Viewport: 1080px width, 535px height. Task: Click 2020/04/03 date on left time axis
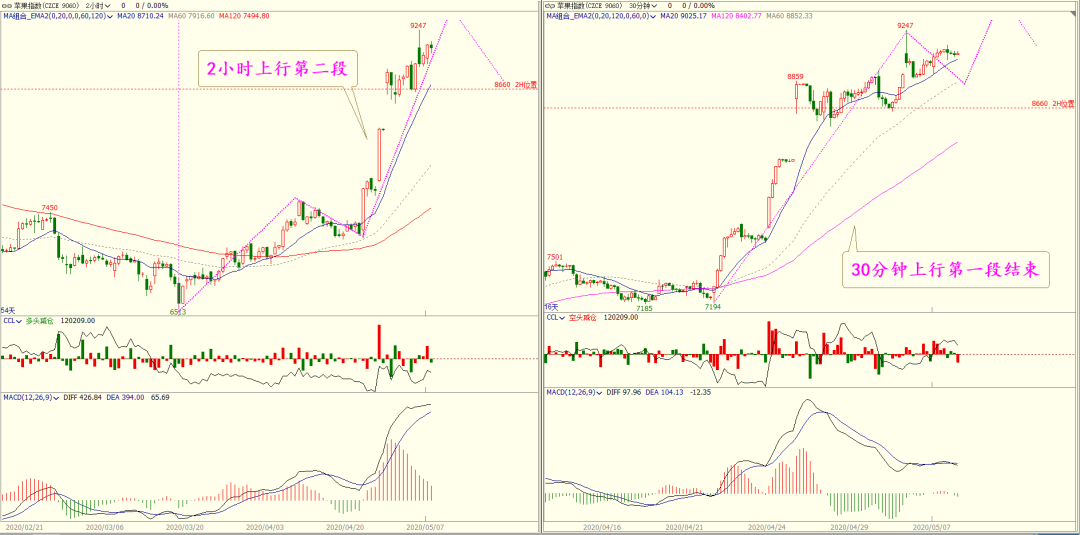264,525
